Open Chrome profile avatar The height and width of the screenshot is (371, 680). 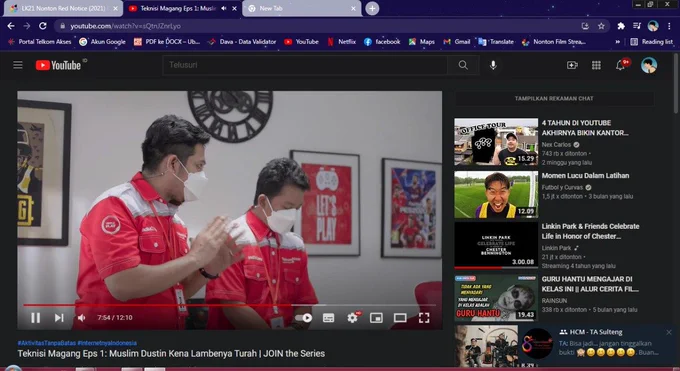coord(653,26)
